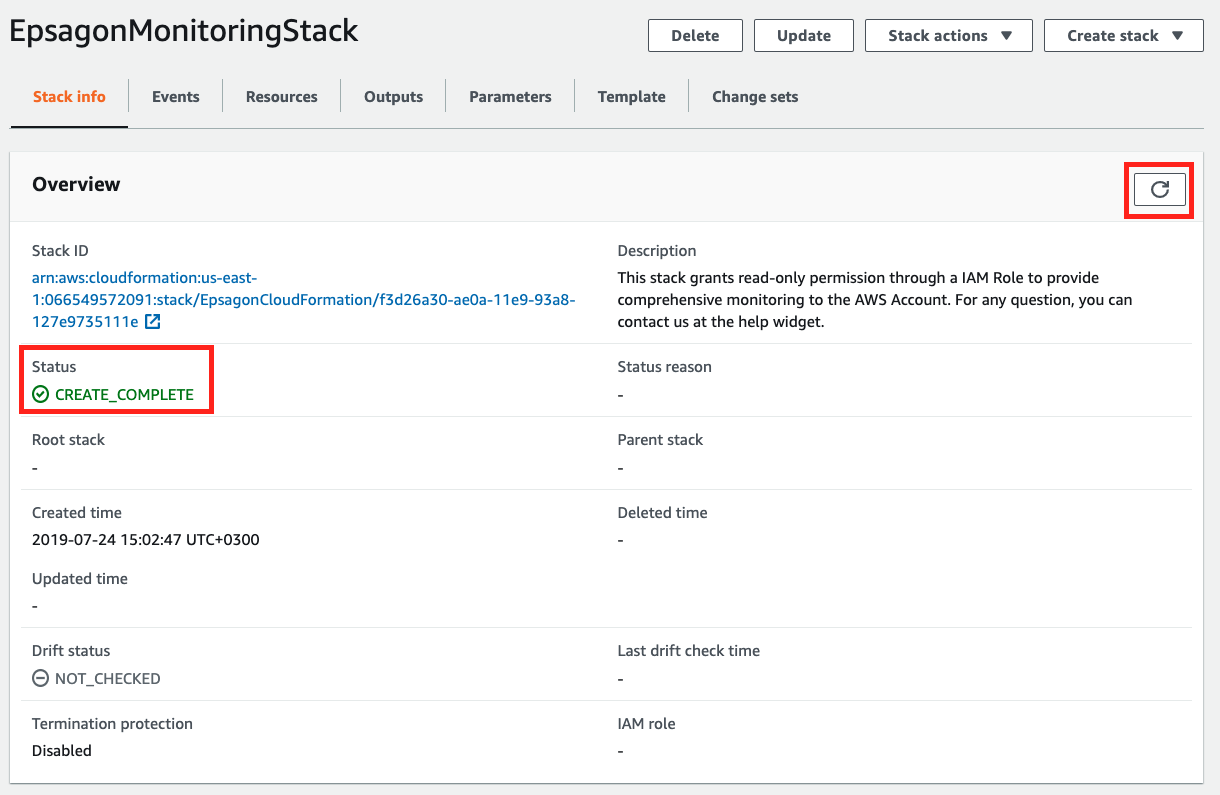Click the Updated time label
Viewport: 1220px width, 795px height.
click(80, 579)
